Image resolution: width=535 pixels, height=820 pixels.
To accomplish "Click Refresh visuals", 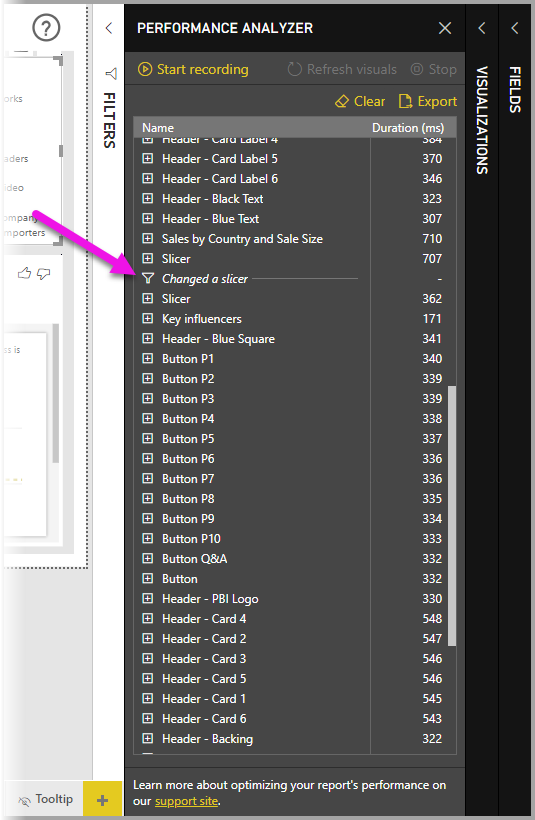I will tap(342, 70).
